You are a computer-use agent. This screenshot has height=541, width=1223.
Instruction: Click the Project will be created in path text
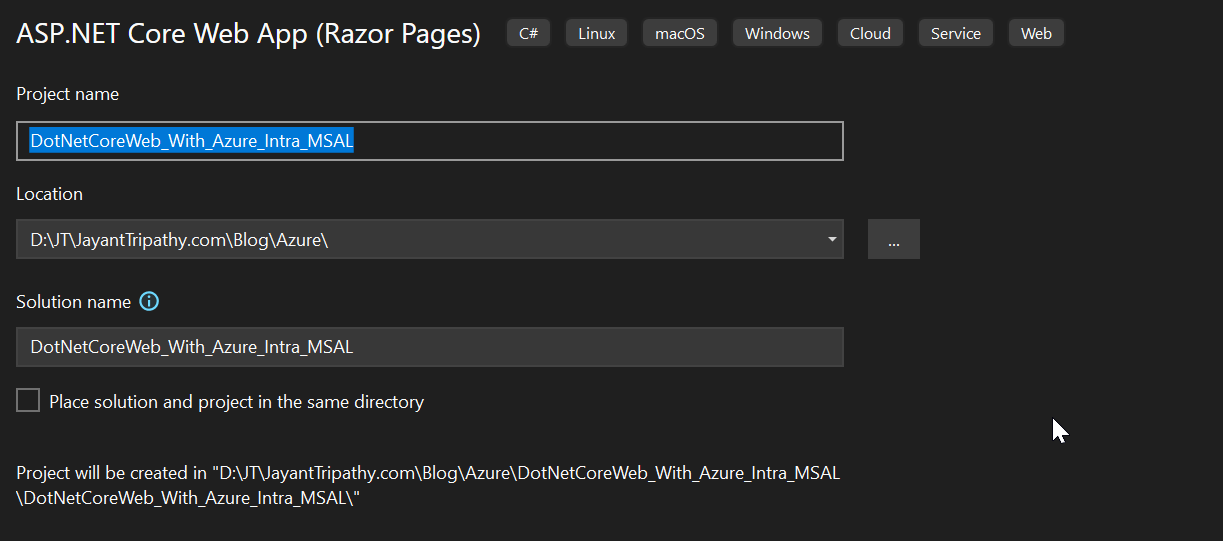pos(429,485)
